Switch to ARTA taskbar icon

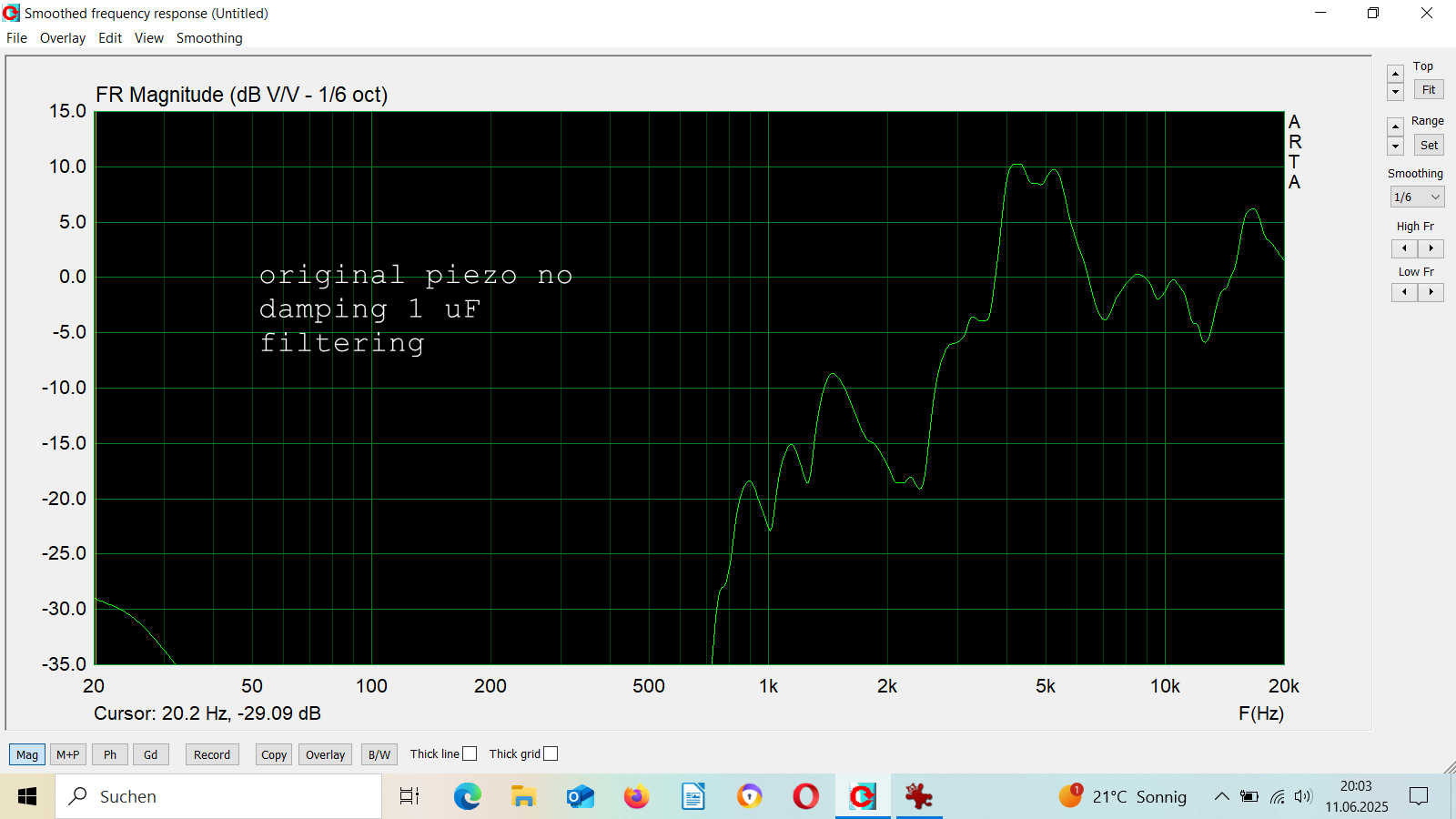pyautogui.click(x=863, y=796)
